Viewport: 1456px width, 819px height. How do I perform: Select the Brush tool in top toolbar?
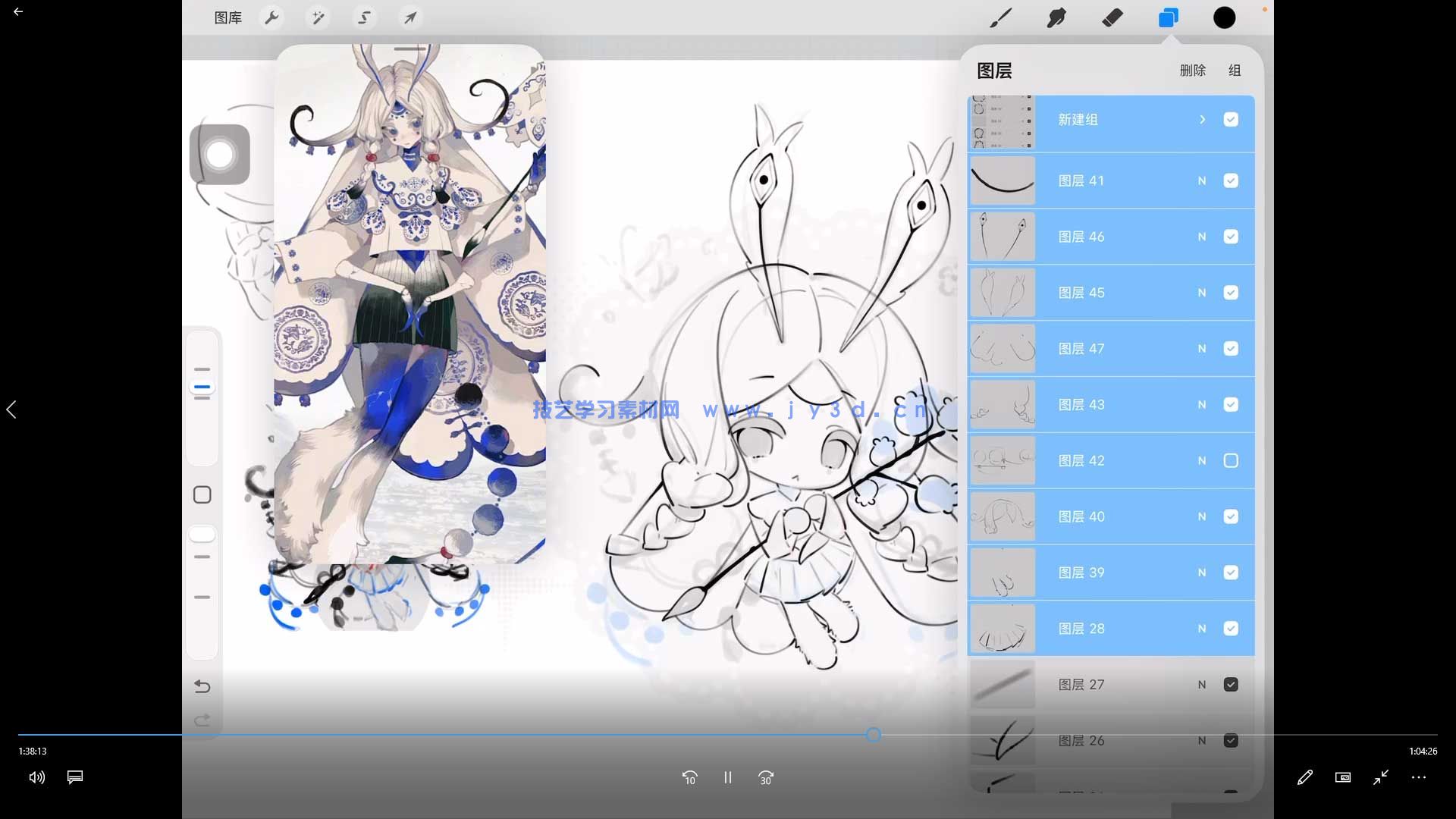pyautogui.click(x=1001, y=17)
